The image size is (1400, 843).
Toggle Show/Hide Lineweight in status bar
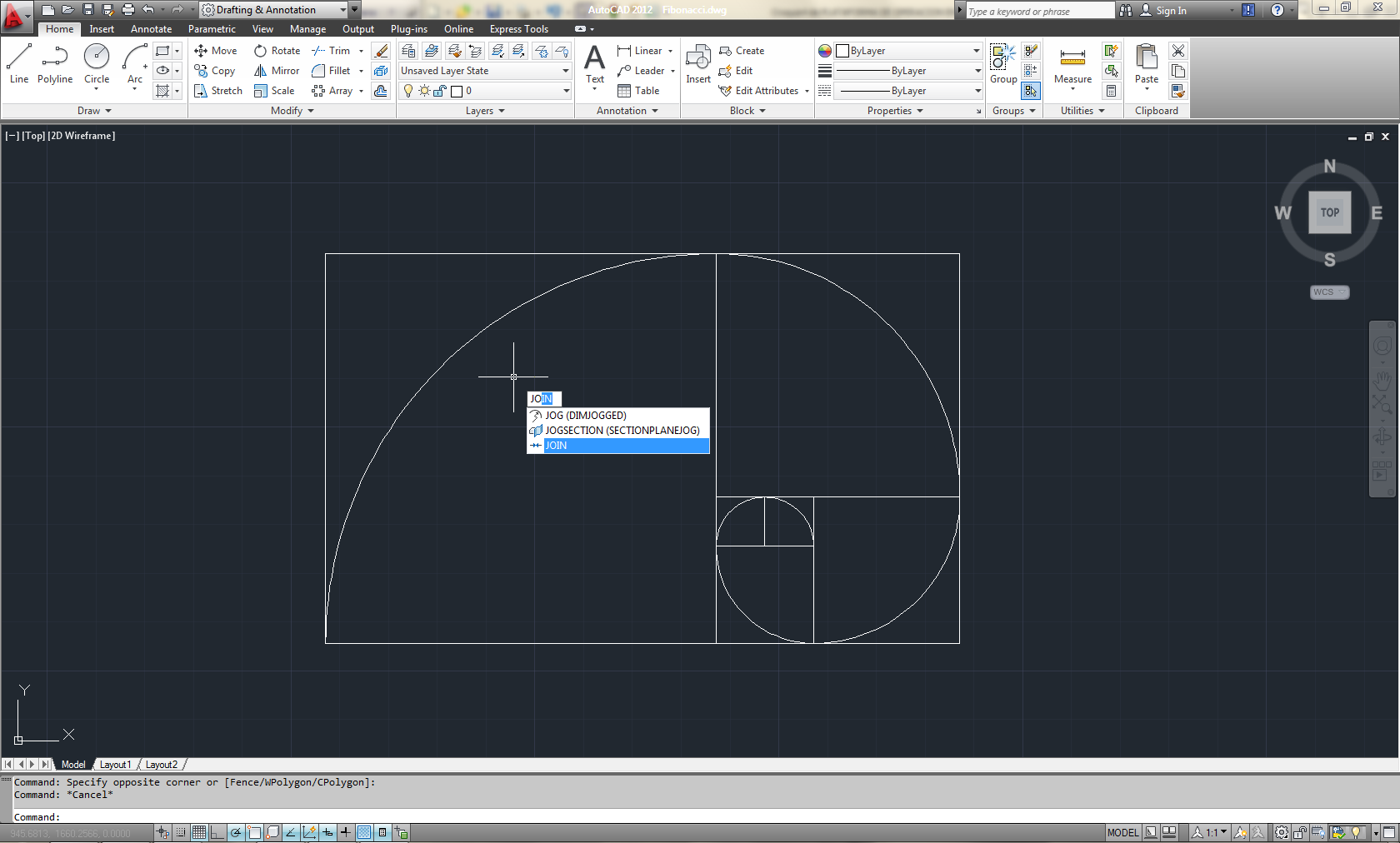click(346, 832)
